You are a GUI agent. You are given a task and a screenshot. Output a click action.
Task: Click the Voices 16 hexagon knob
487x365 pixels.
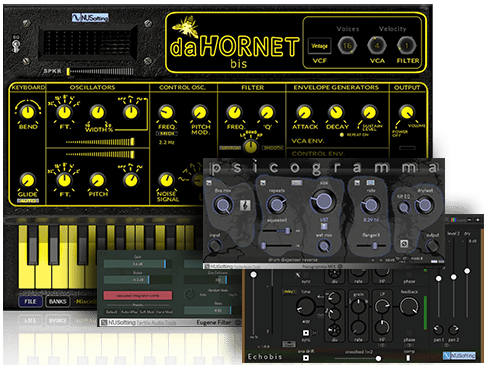347,46
